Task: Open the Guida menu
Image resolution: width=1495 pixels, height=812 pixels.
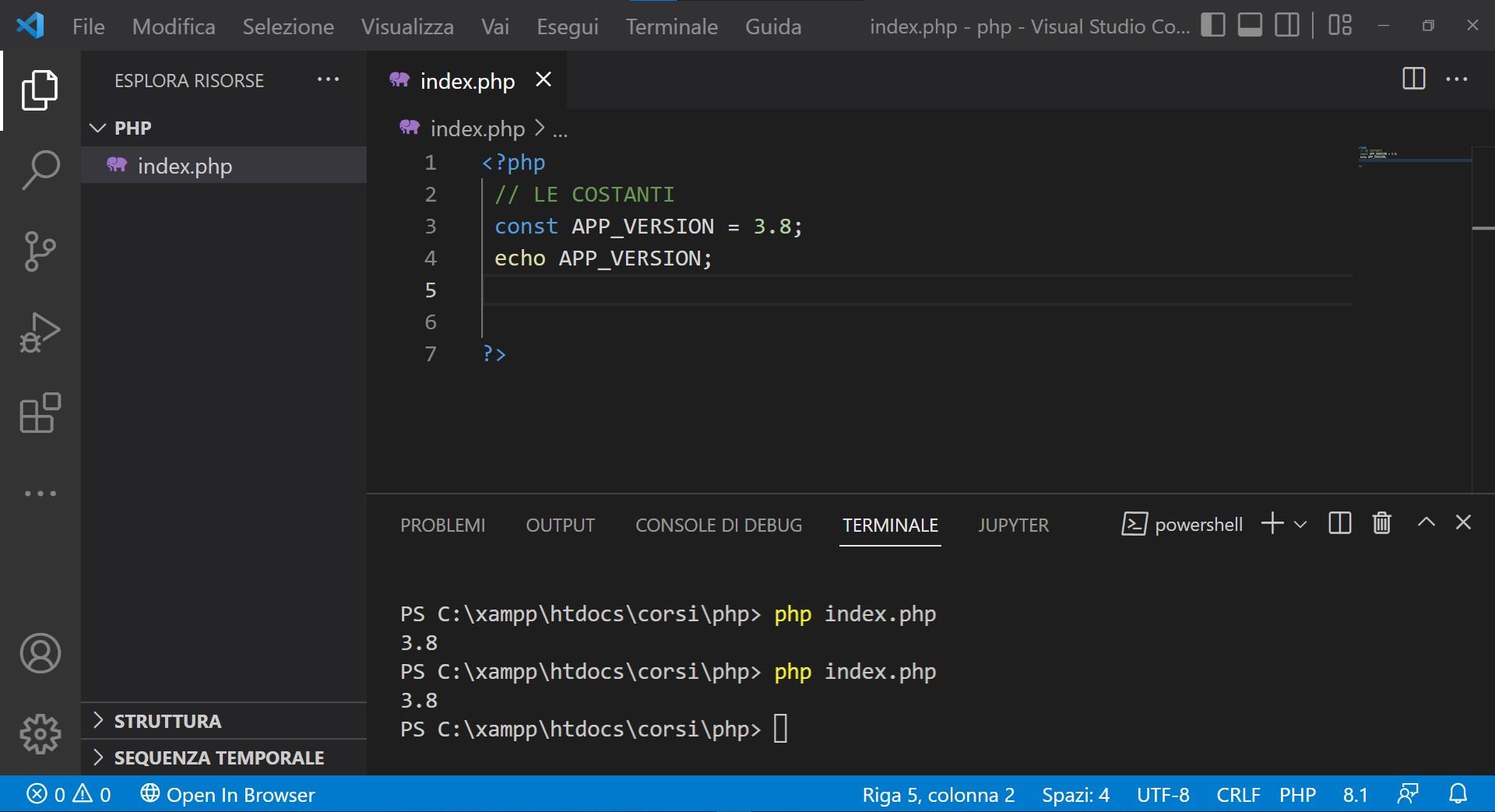Action: point(773,26)
